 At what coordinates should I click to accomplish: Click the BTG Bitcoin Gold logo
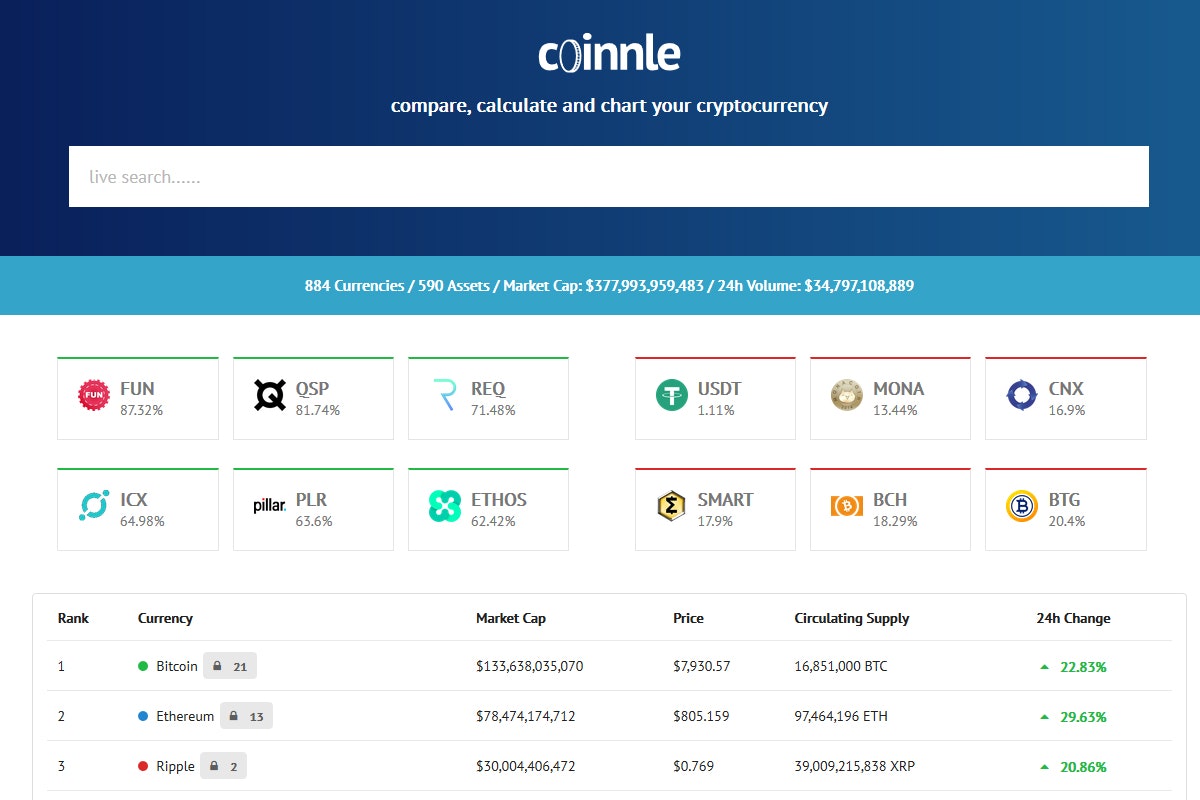tap(1023, 505)
